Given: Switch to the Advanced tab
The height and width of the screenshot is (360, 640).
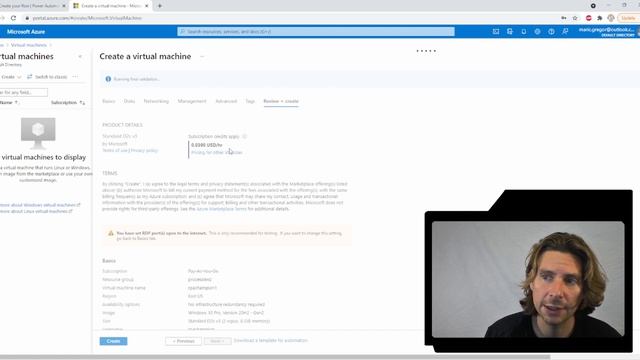Looking at the screenshot, I should [226, 101].
